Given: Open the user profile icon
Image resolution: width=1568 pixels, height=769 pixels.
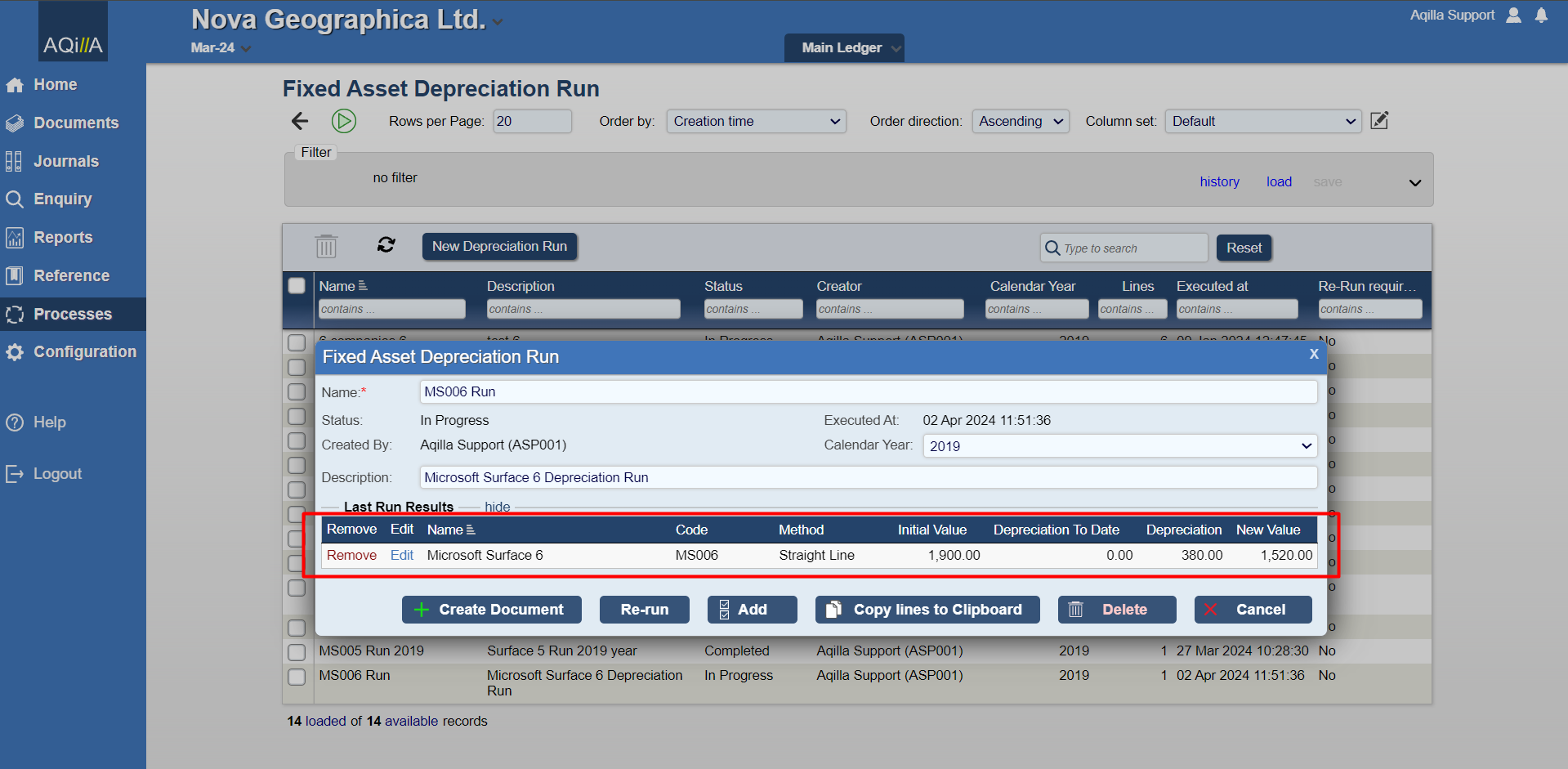Looking at the screenshot, I should 1513,16.
